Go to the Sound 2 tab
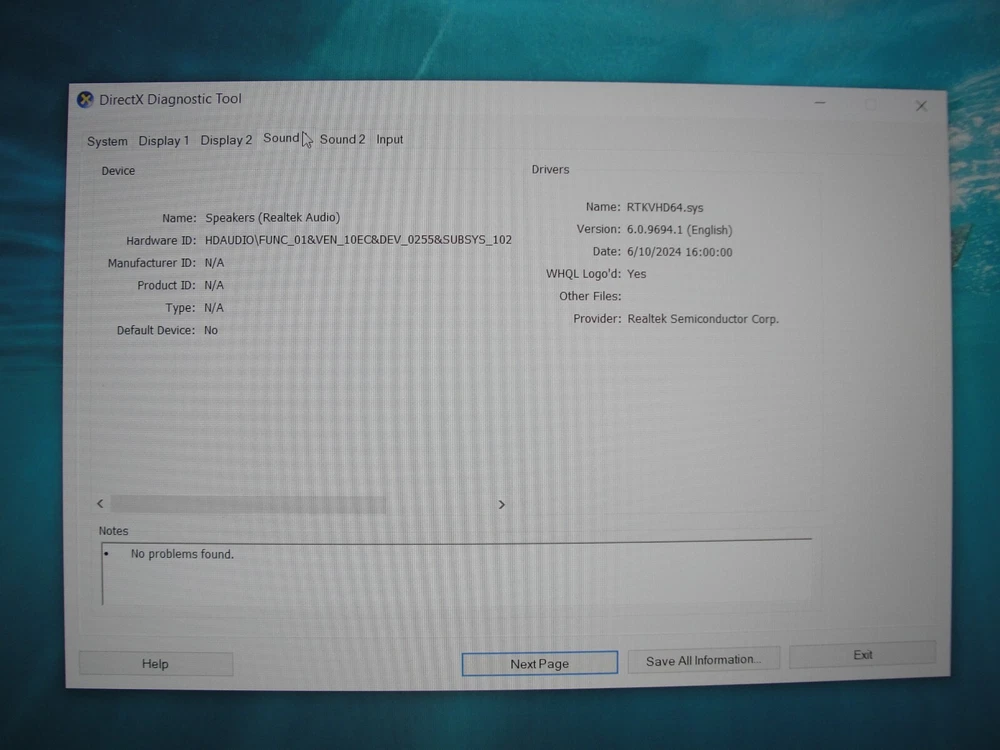The width and height of the screenshot is (1000, 750). (342, 140)
